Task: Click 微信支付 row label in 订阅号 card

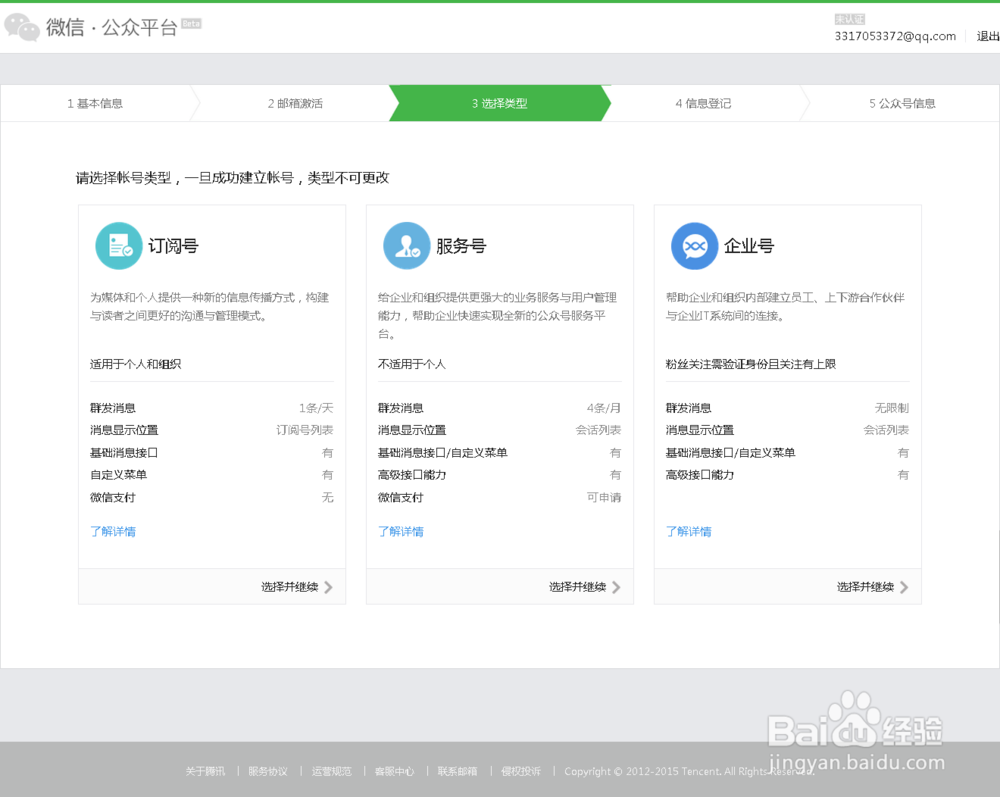Action: (112, 497)
